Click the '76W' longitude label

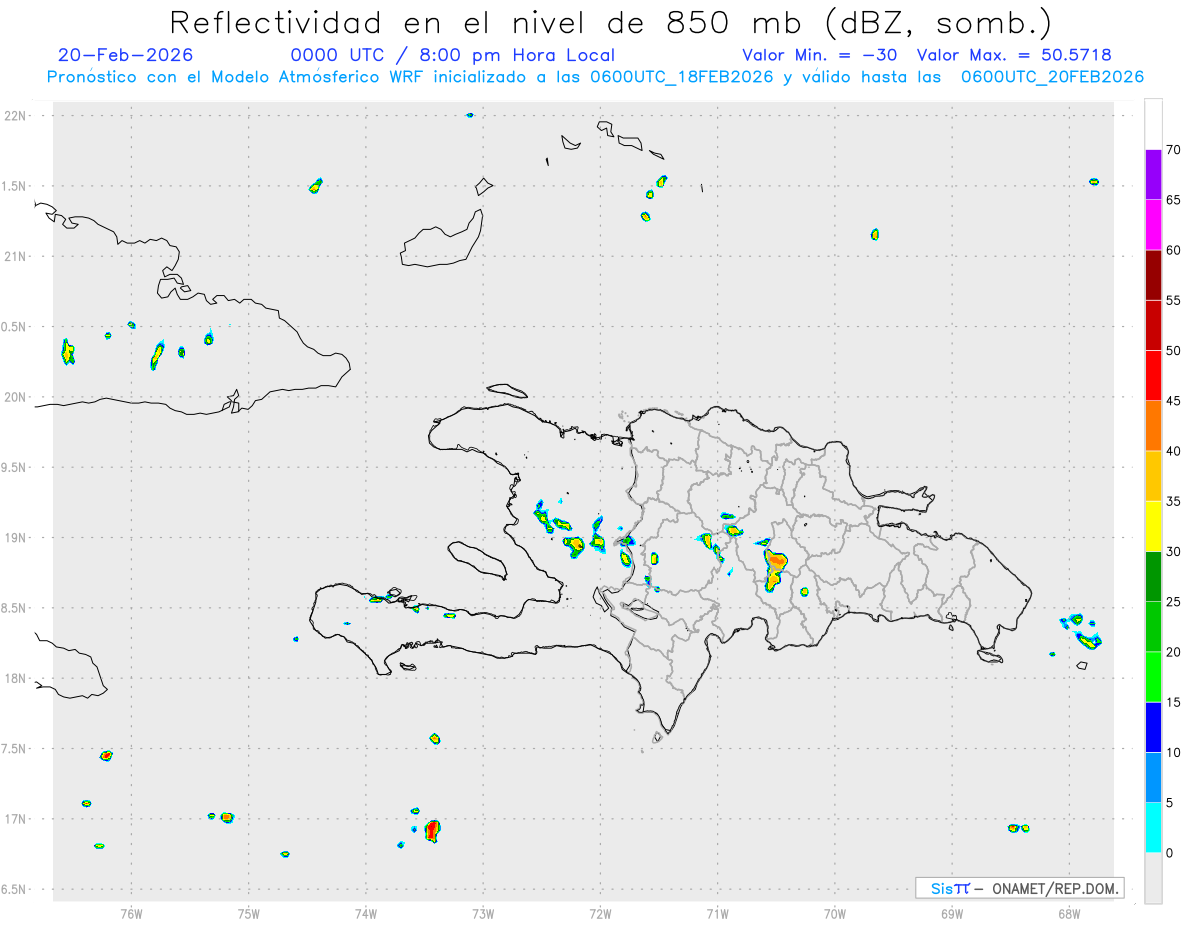click(131, 913)
